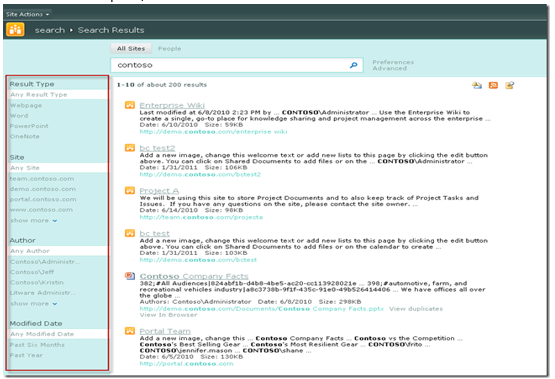Click the Enterprise Wiki result icon
Image resolution: width=555 pixels, height=379 pixels.
point(130,105)
